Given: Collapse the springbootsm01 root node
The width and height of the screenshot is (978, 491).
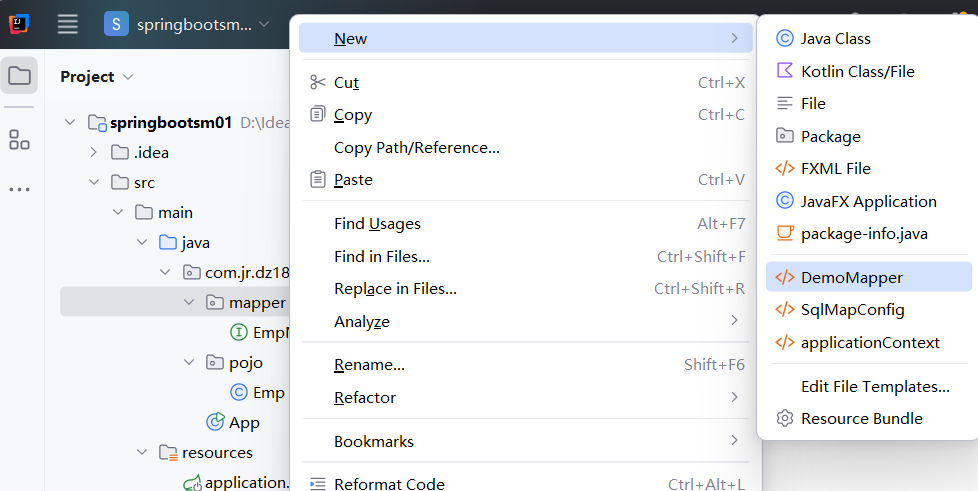Looking at the screenshot, I should (x=70, y=122).
